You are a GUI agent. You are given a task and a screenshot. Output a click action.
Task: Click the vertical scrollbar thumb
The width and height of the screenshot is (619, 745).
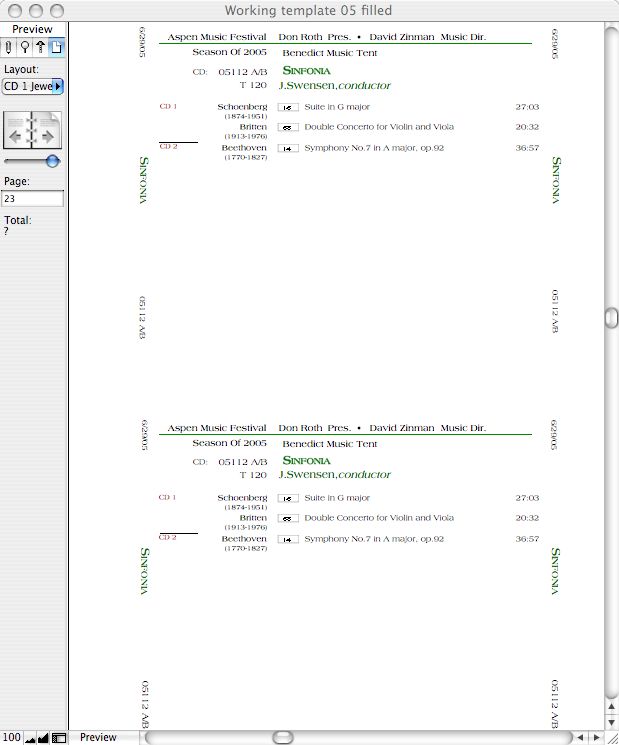click(x=611, y=318)
